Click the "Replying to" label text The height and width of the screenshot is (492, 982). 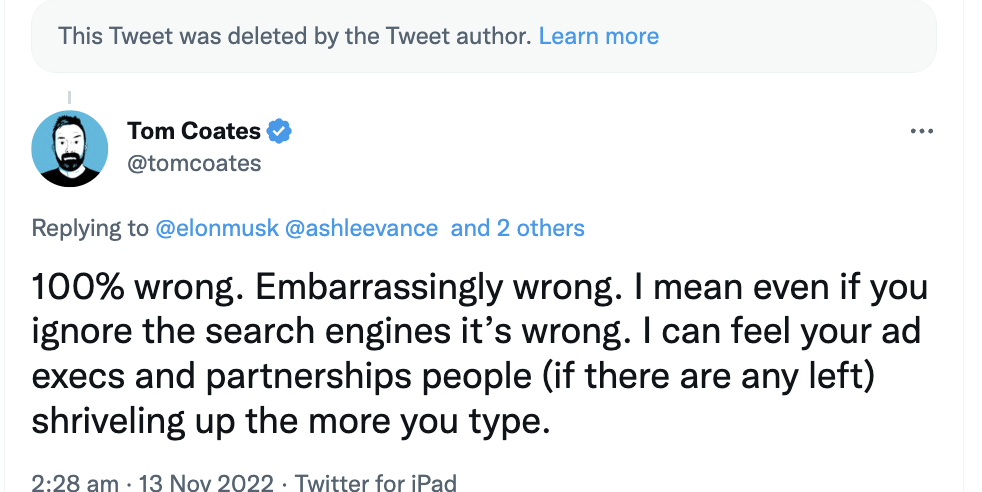pyautogui.click(x=90, y=228)
